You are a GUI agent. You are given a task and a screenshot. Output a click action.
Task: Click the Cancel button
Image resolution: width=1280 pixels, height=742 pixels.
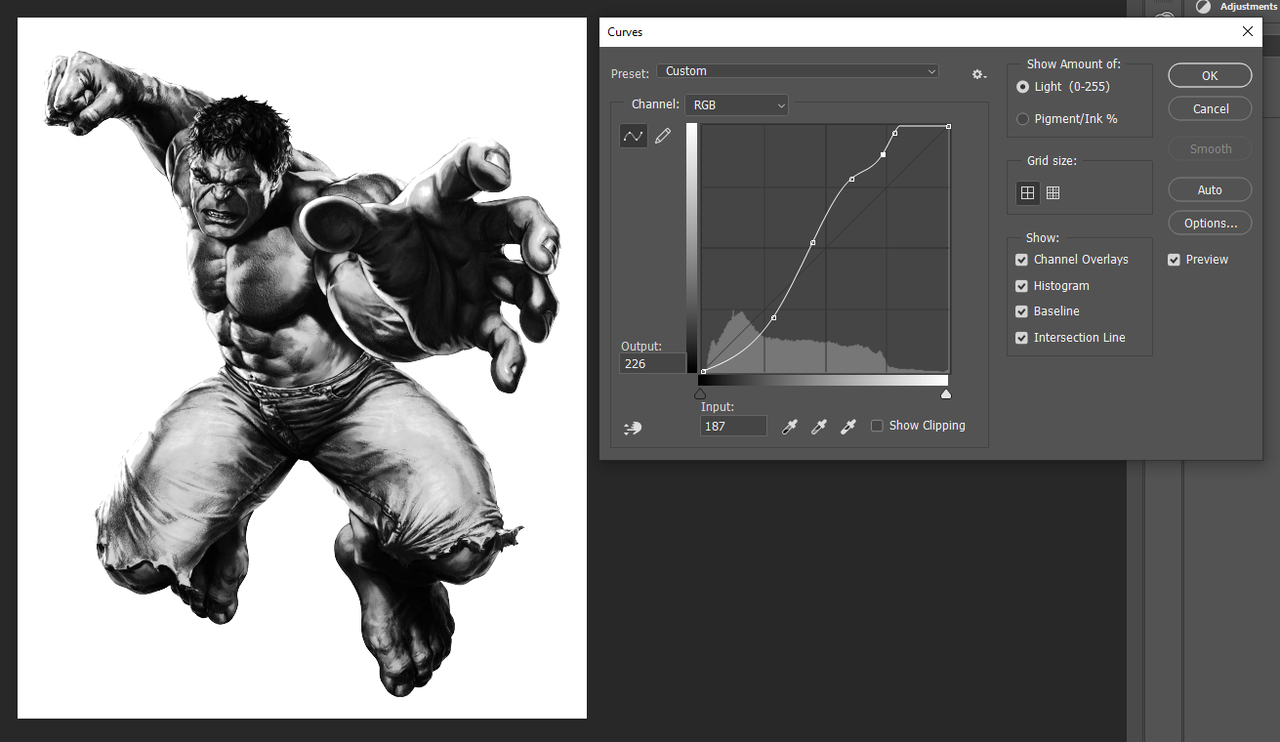(x=1210, y=108)
